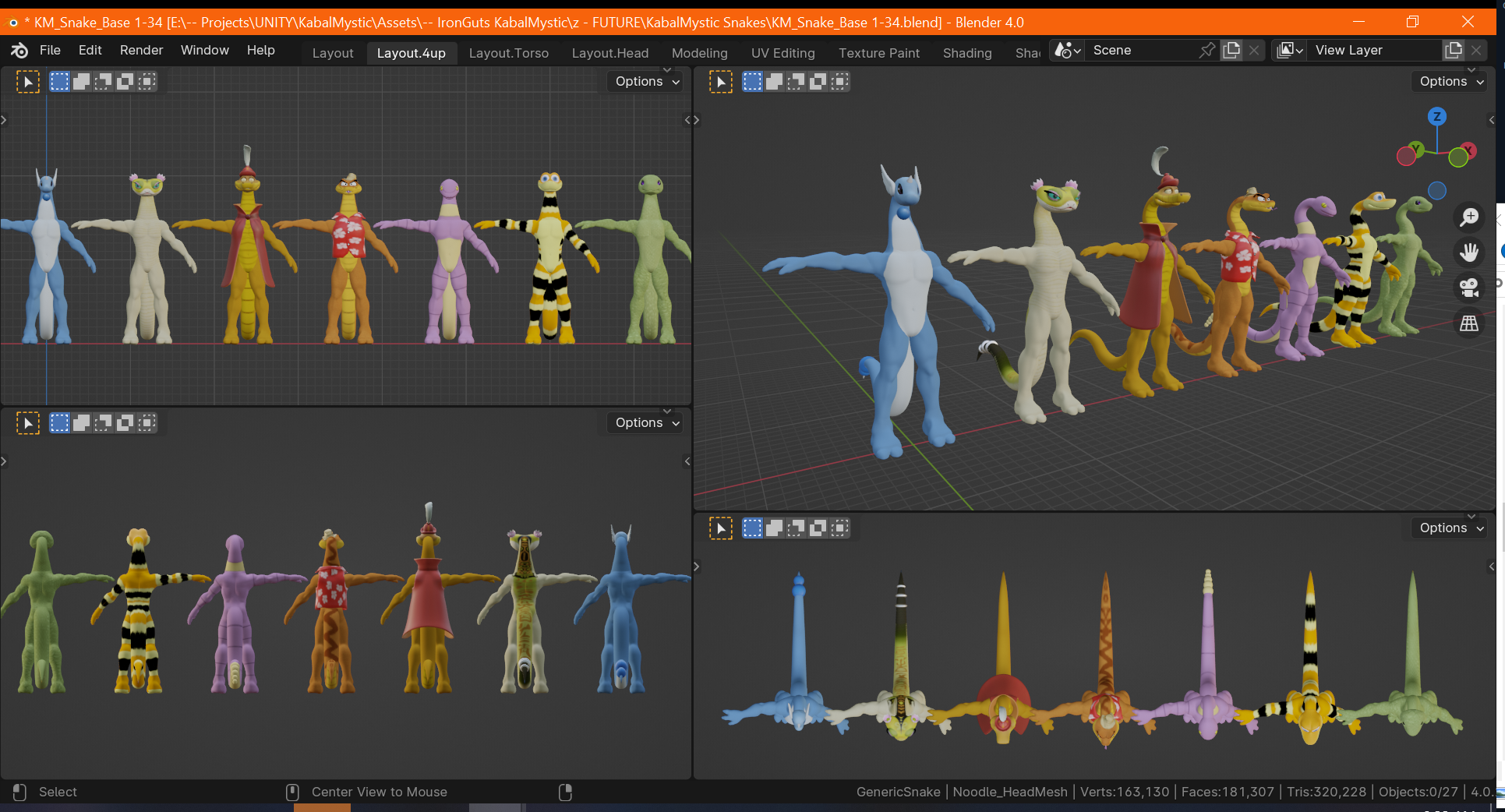Enable Intersect selection mode in top-view viewport

point(839,528)
